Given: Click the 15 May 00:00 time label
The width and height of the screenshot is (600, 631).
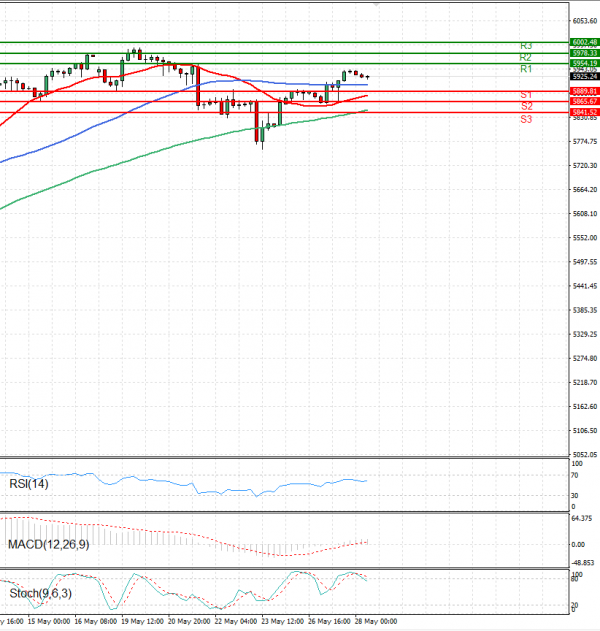Looking at the screenshot, I should 49,622.
